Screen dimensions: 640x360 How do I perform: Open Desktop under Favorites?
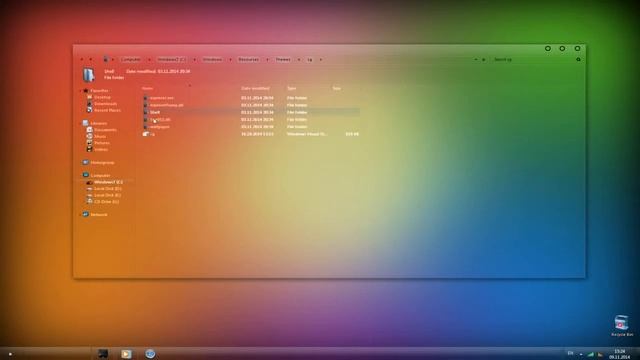coord(102,97)
